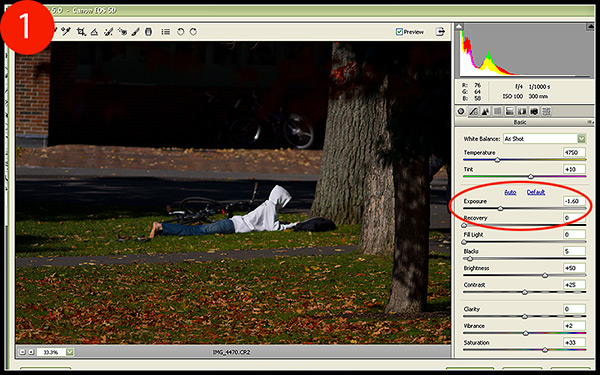Viewport: 600px width, 375px height.
Task: Open the Split Toning panel tab
Action: (510, 111)
